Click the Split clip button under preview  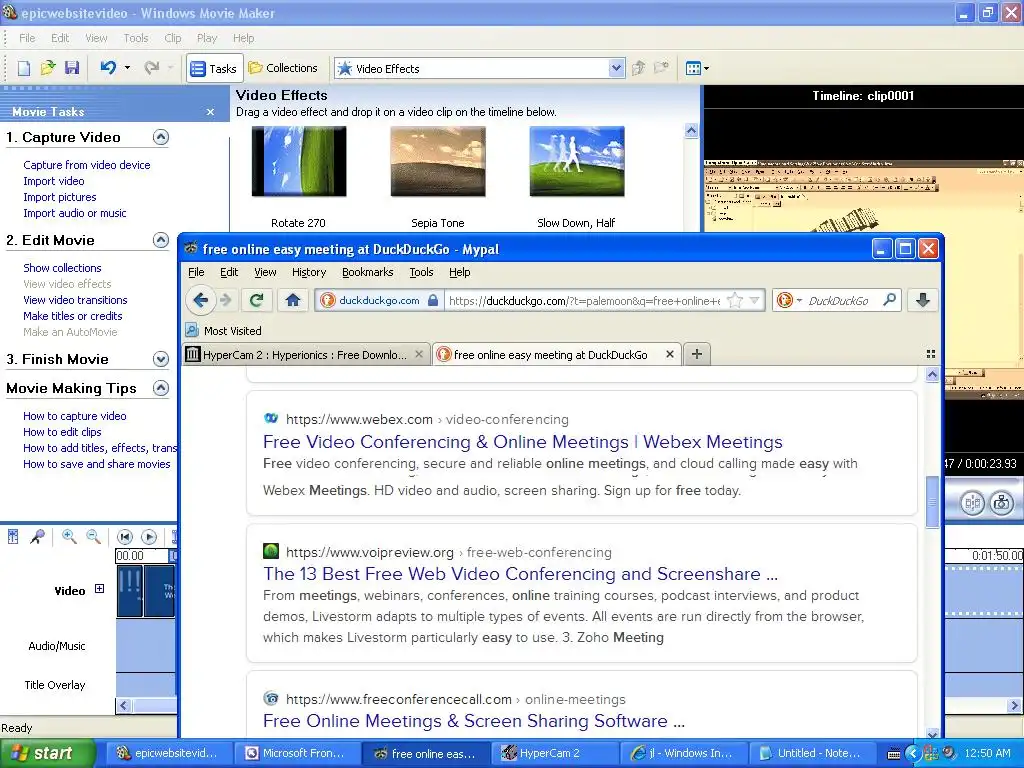point(972,503)
